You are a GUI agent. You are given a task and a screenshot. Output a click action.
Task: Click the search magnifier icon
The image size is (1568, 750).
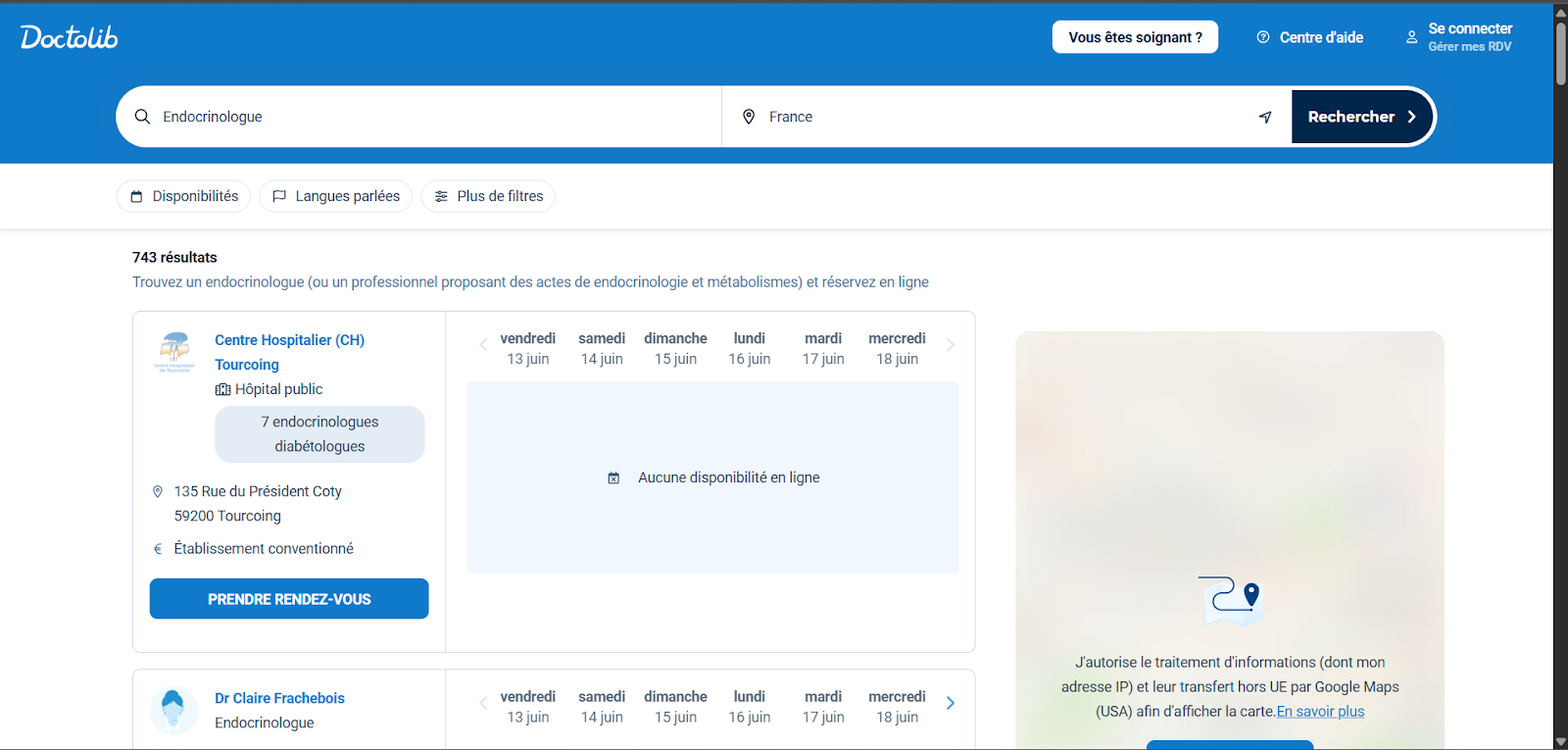point(142,117)
